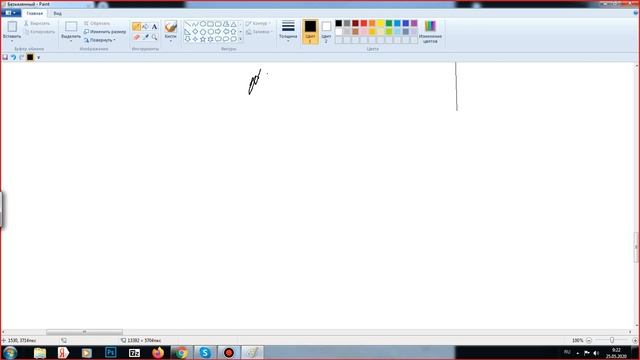640x360 pixels.
Task: Click the Save icon in quick access toolbar
Action: pyautogui.click(x=5, y=58)
